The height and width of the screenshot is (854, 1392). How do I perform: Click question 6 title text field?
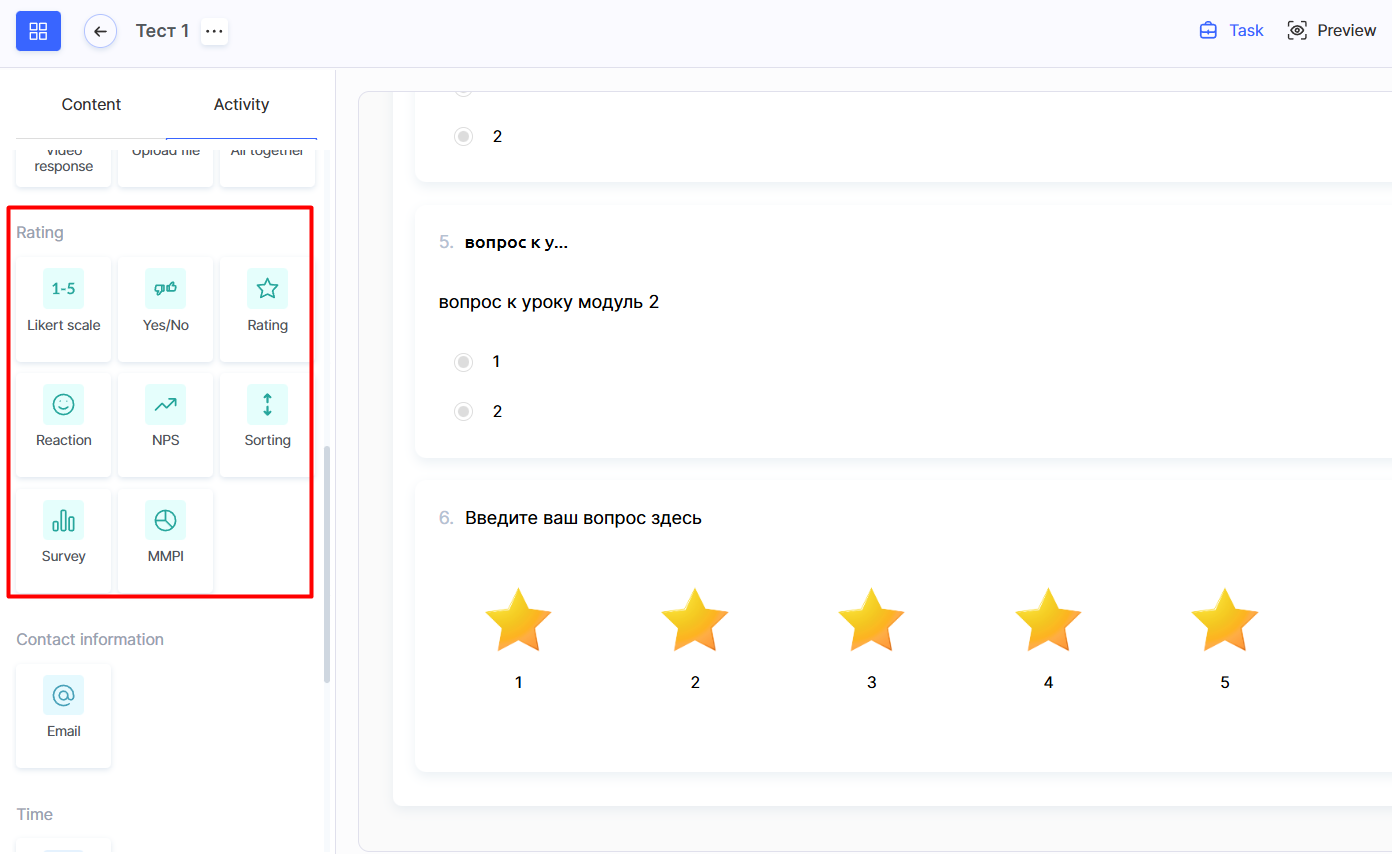(583, 518)
